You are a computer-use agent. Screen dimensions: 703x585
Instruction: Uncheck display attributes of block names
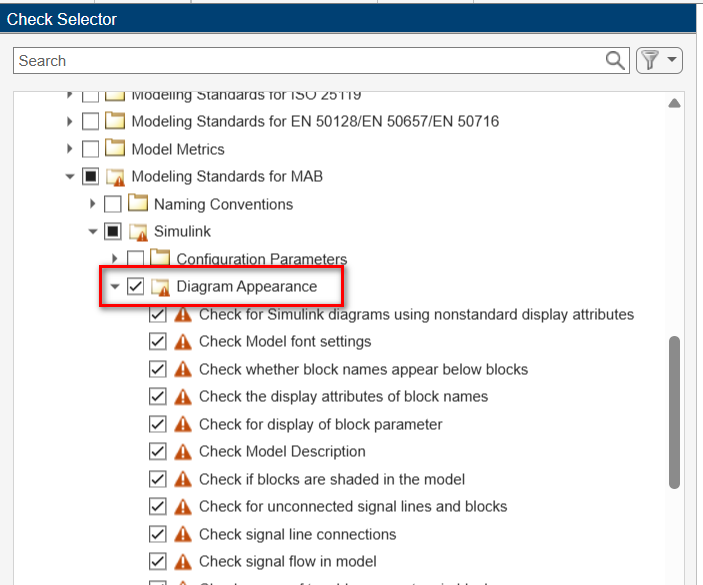157,396
